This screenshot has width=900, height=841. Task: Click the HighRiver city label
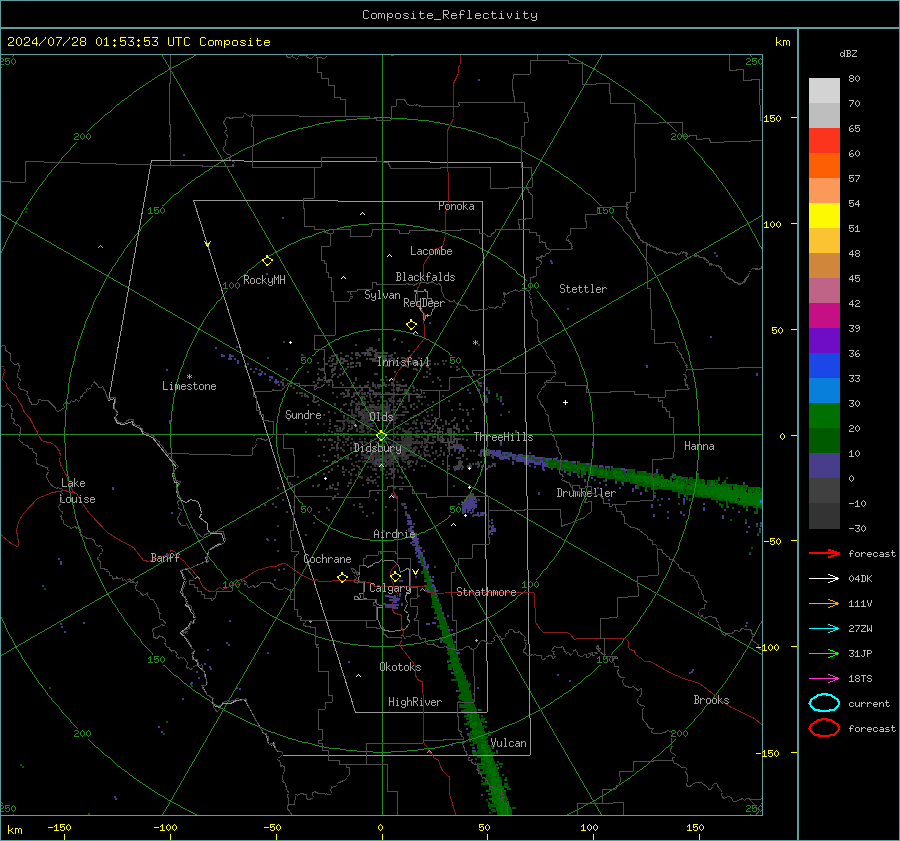(x=415, y=702)
